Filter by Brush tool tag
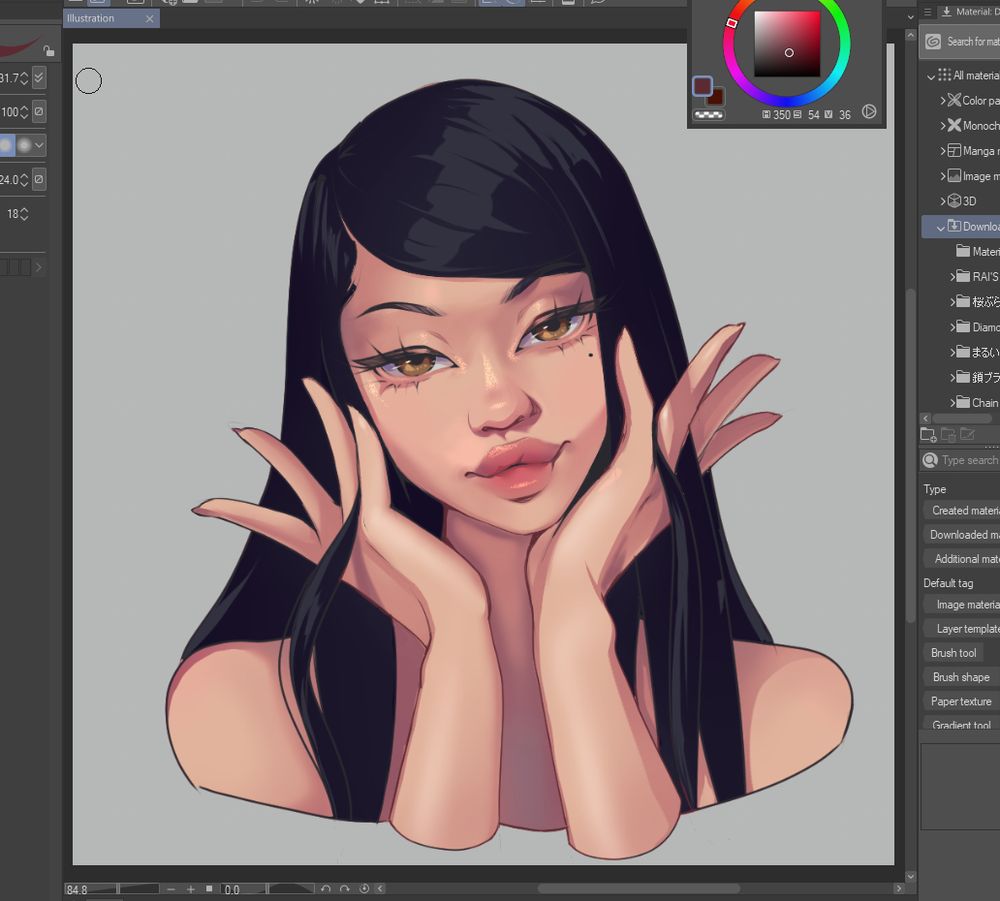Screen dimensions: 1000x901 953,653
